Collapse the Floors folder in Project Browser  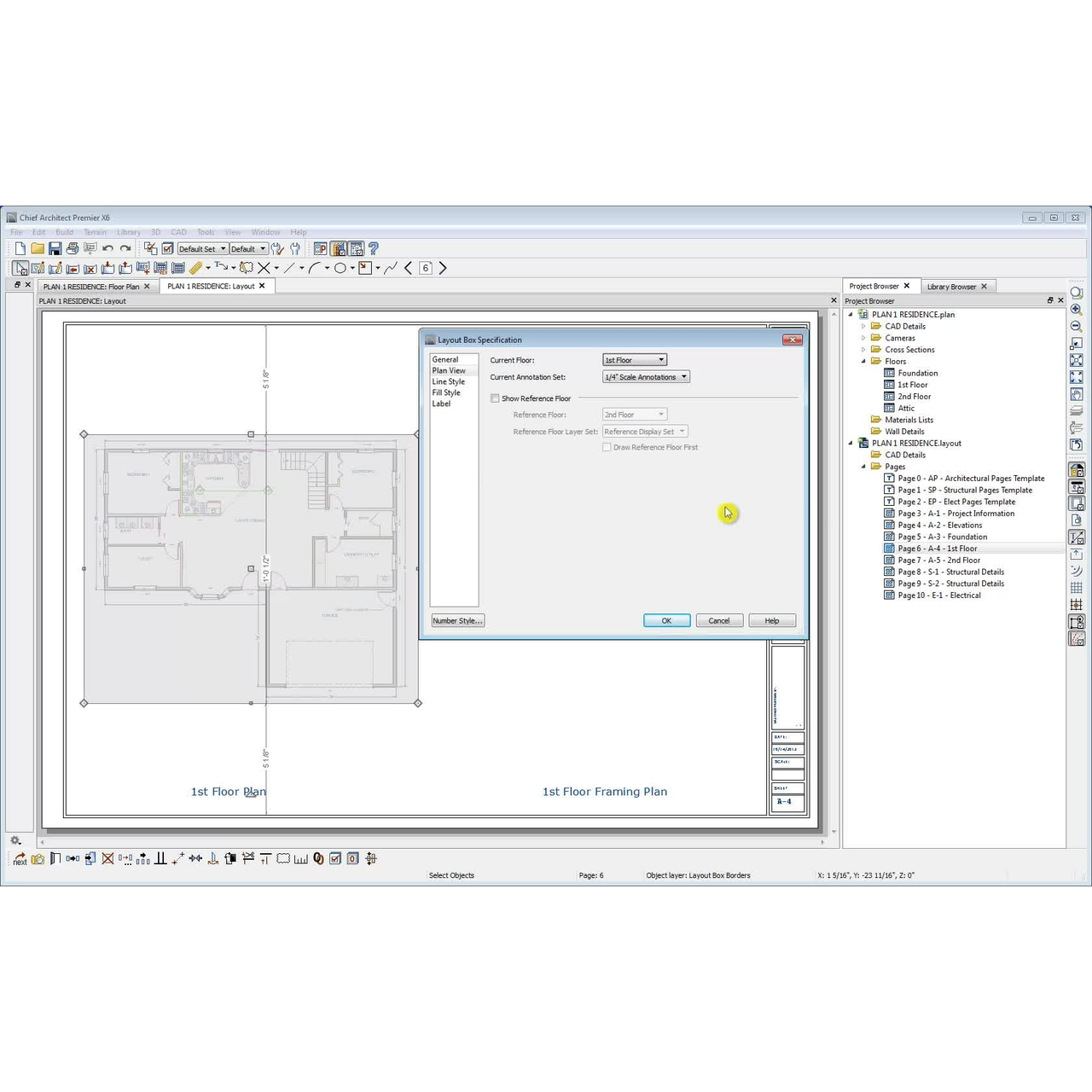click(863, 362)
